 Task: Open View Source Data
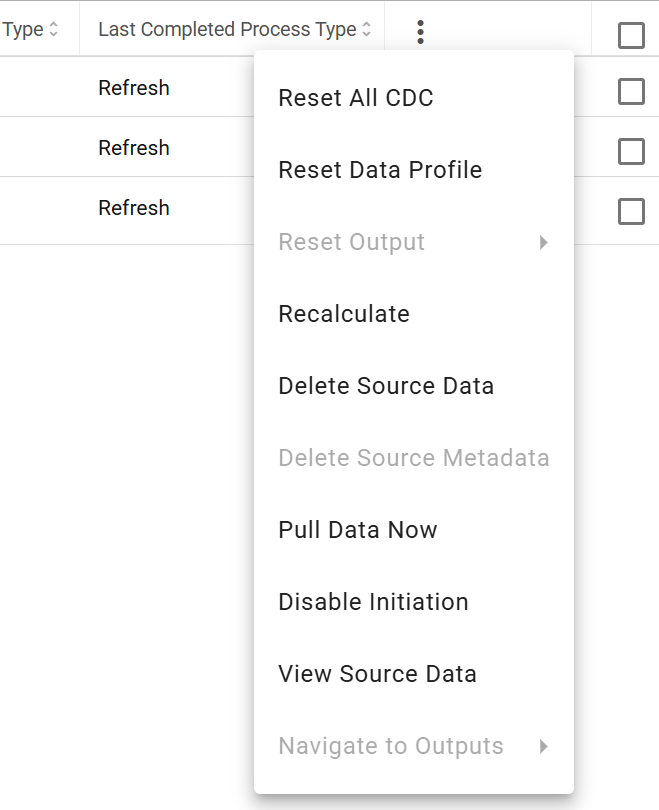click(x=414, y=674)
